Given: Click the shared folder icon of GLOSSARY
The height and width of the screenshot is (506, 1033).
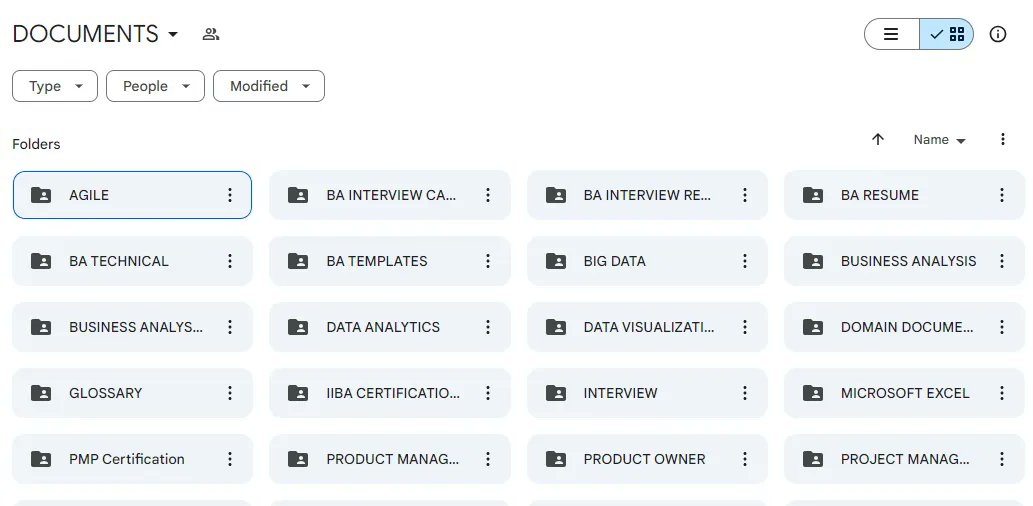Looking at the screenshot, I should coord(41,393).
